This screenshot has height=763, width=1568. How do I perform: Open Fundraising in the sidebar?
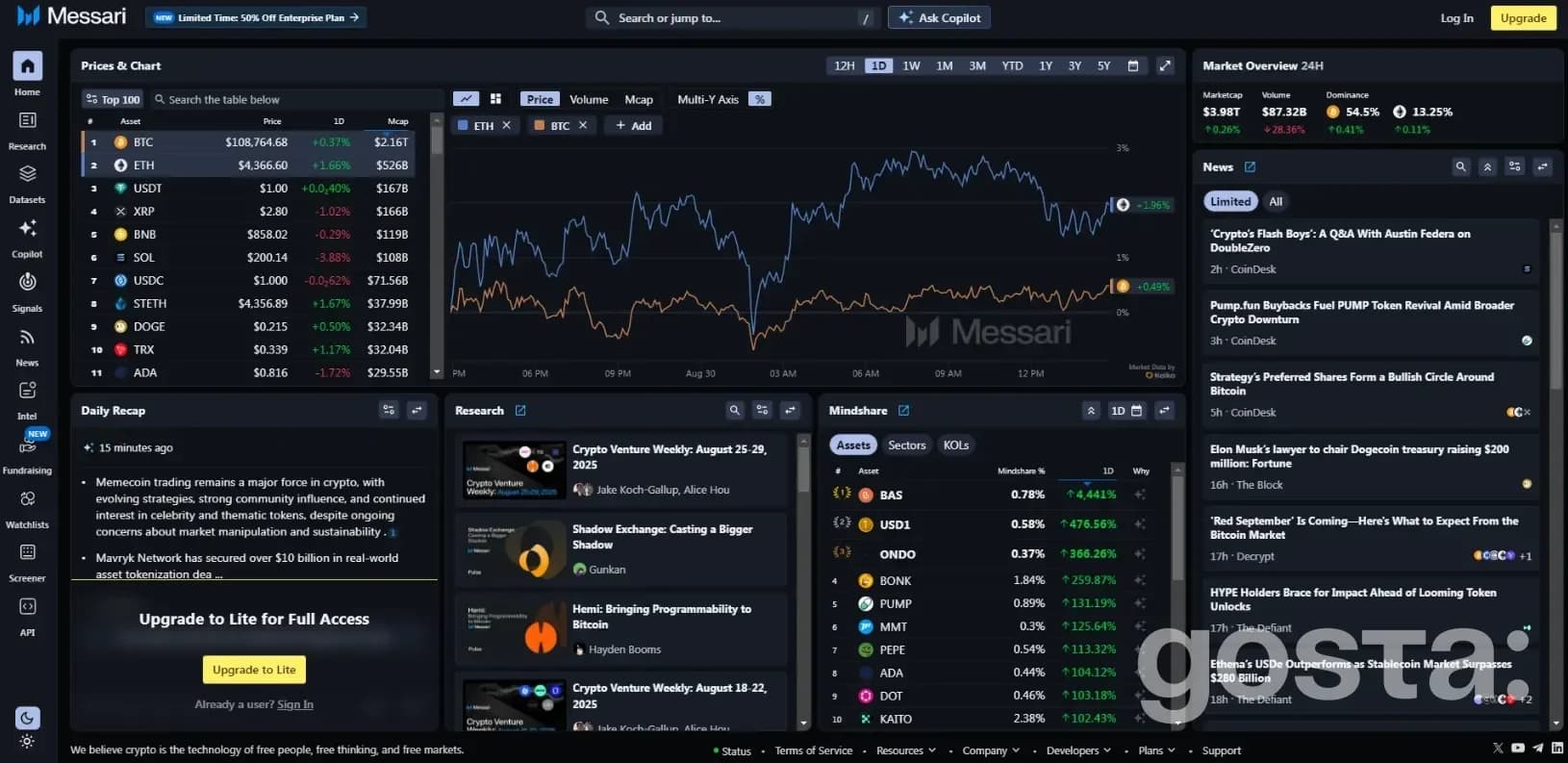point(27,454)
